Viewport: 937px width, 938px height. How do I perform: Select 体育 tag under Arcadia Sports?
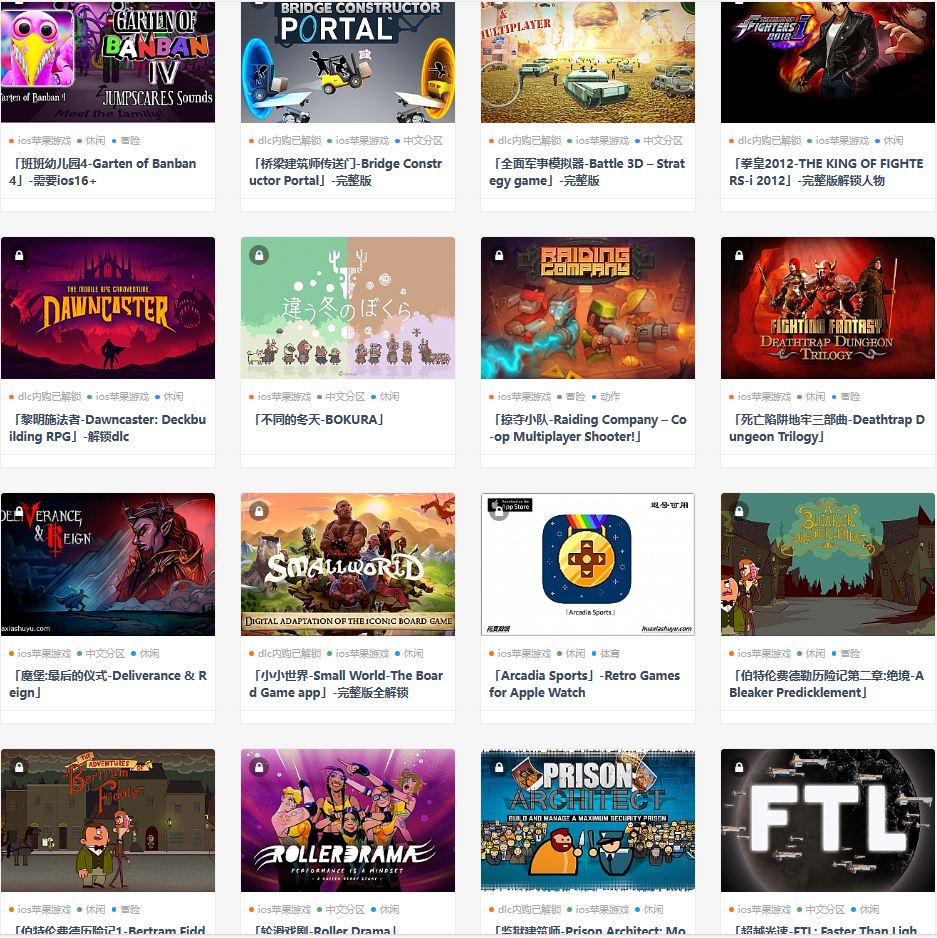610,653
